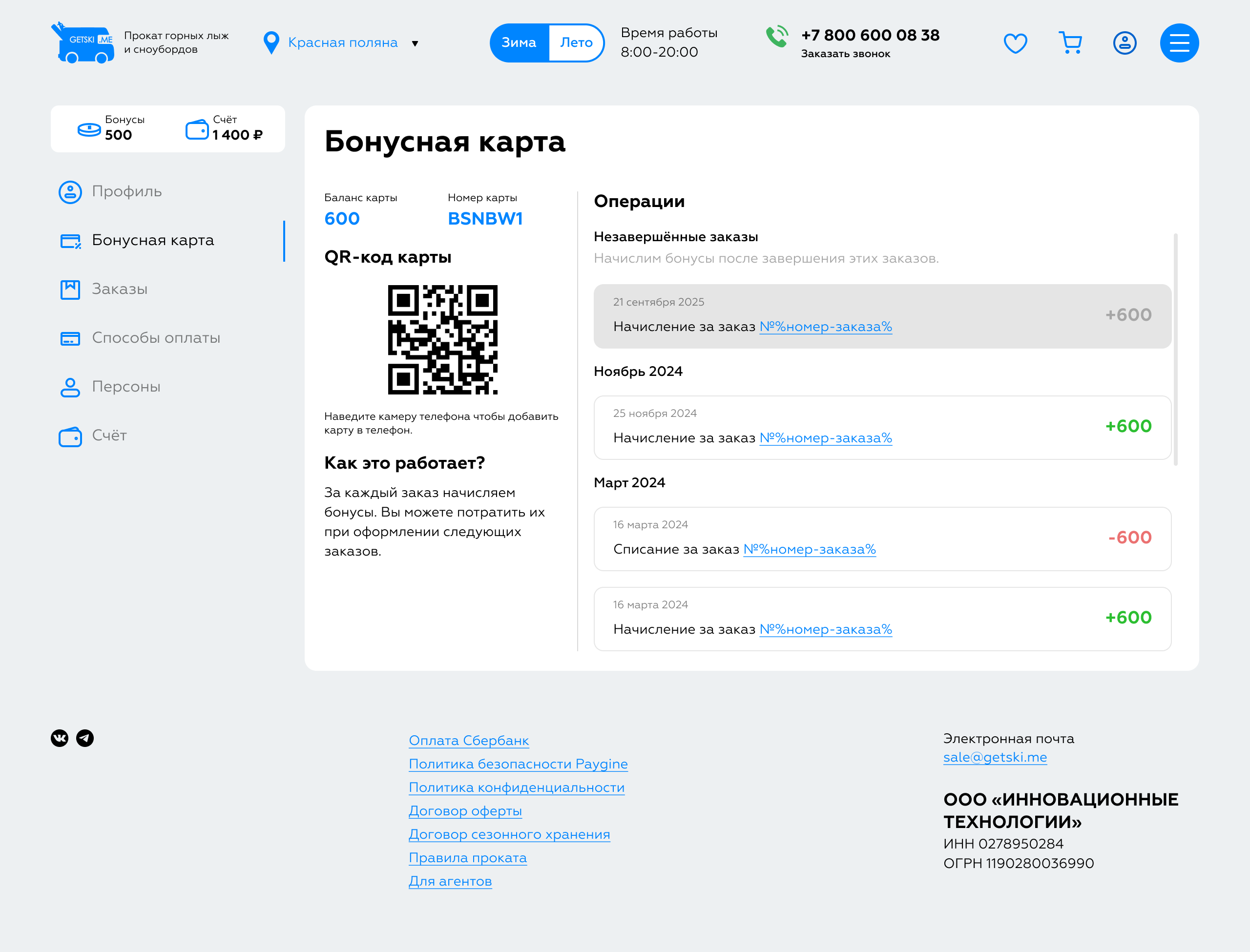Click the green phone call icon
Image resolution: width=1250 pixels, height=952 pixels.
[x=777, y=36]
